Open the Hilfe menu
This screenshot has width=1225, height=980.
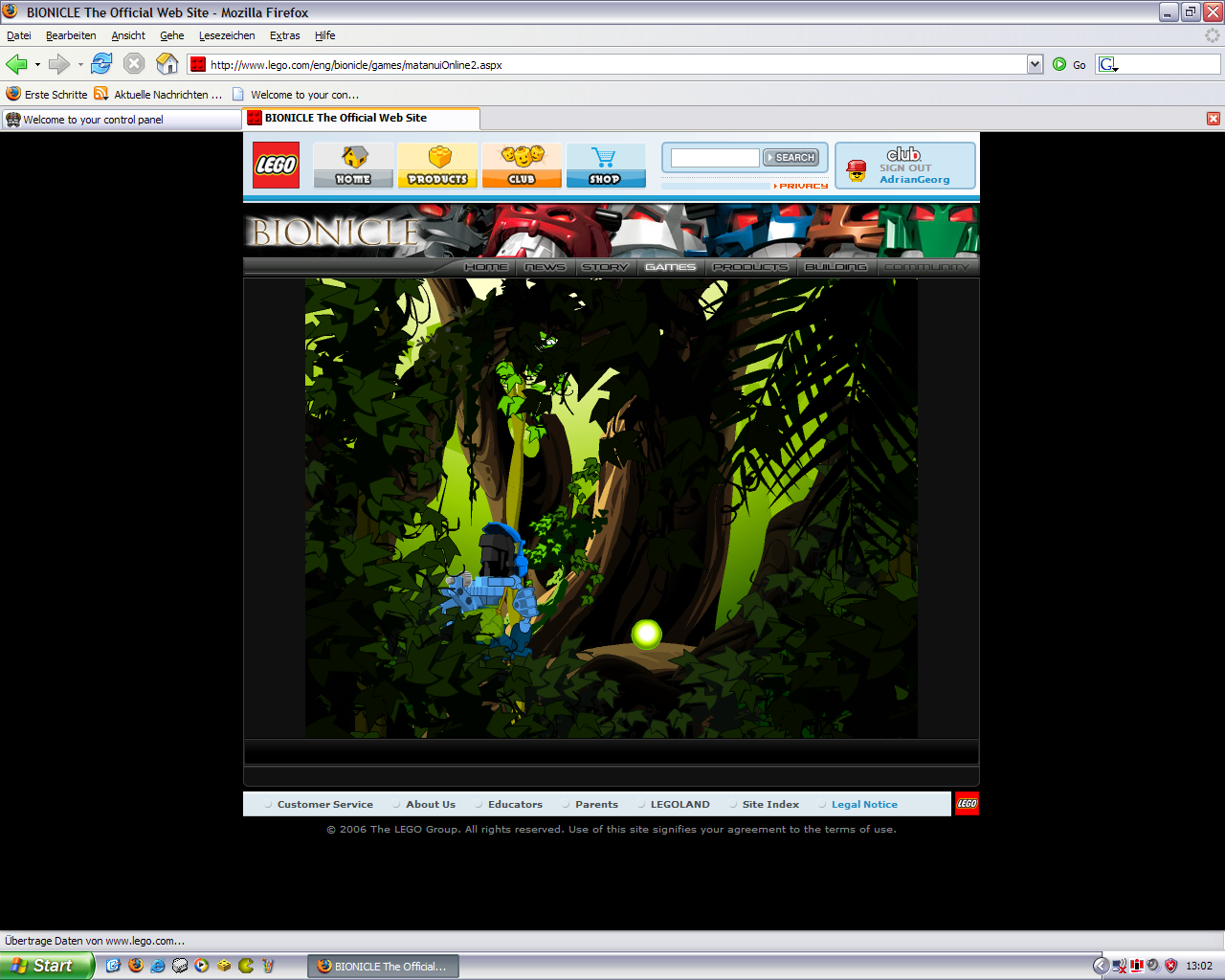tap(325, 35)
